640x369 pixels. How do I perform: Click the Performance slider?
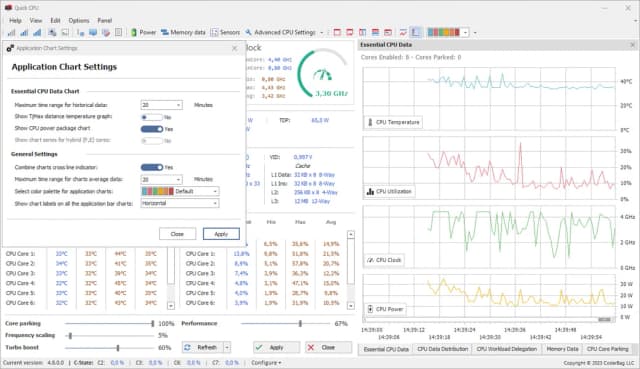[285, 323]
